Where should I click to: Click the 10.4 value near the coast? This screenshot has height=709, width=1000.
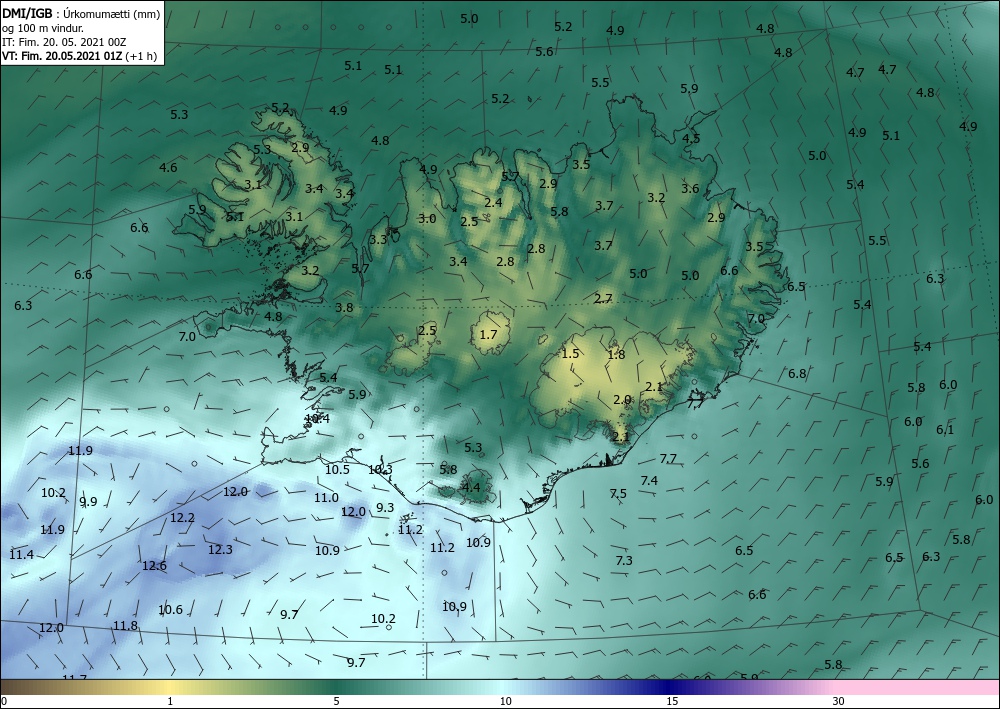click(317, 419)
